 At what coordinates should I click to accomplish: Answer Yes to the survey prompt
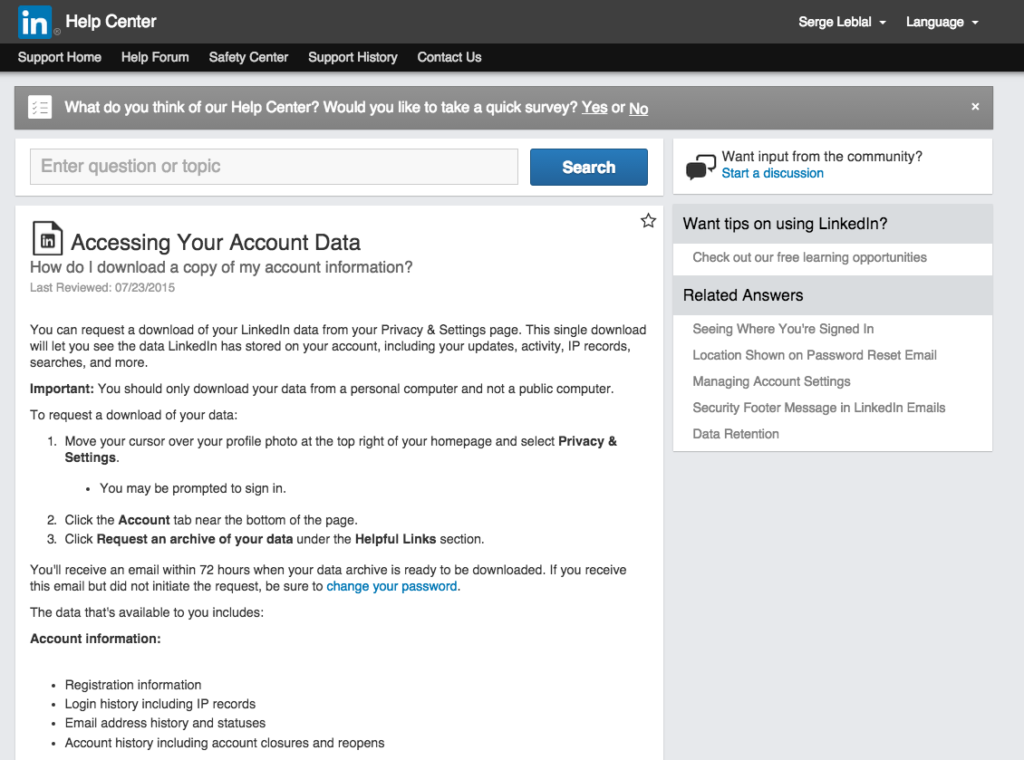pos(594,108)
